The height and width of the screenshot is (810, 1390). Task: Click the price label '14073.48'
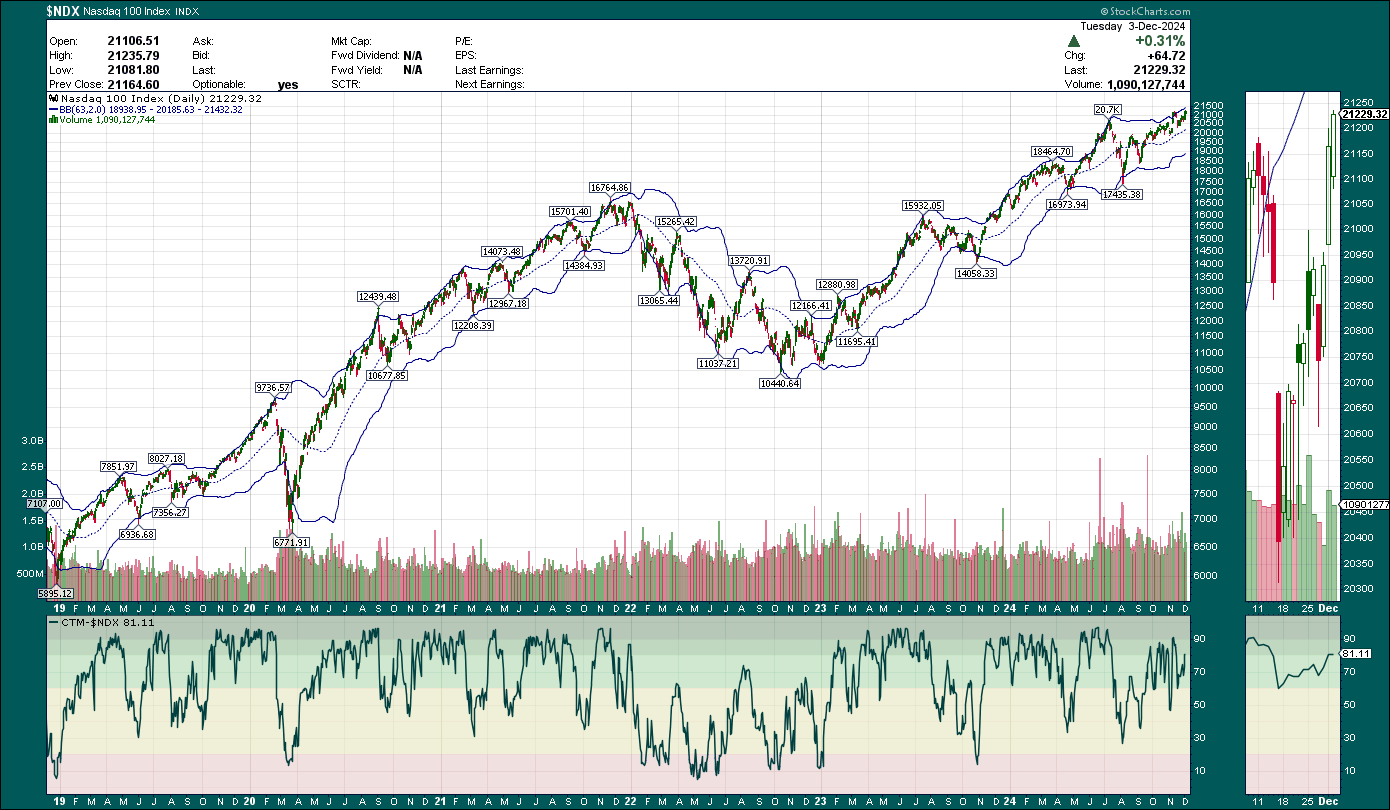[x=502, y=251]
